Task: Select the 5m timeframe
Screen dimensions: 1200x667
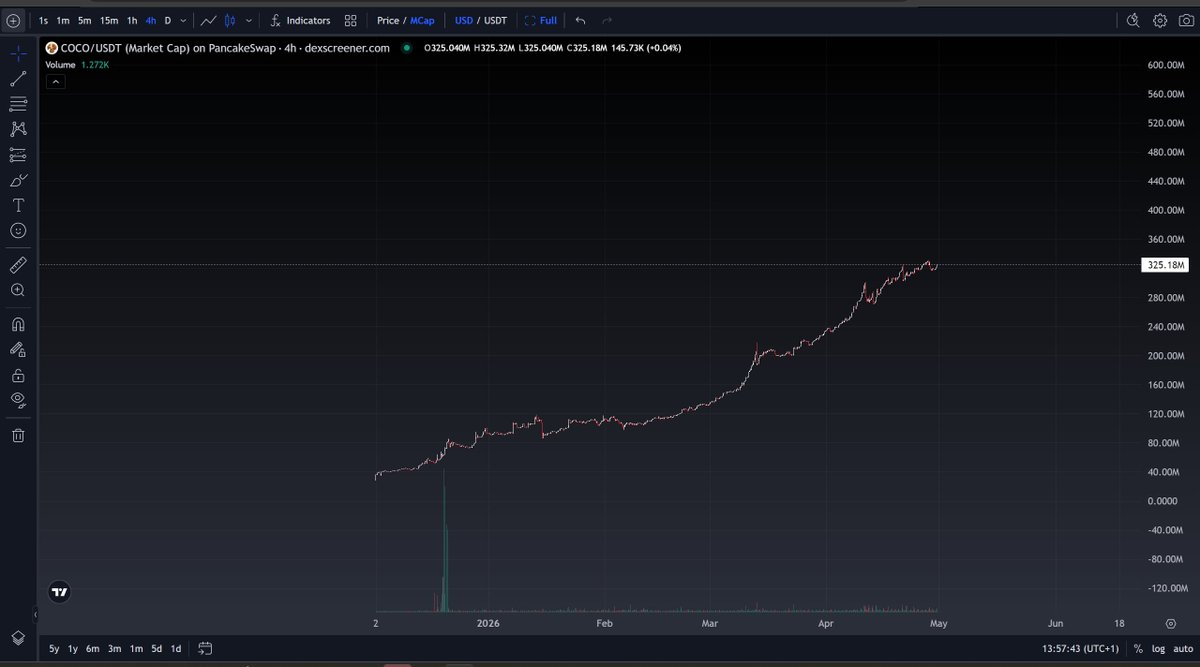Action: (85, 20)
